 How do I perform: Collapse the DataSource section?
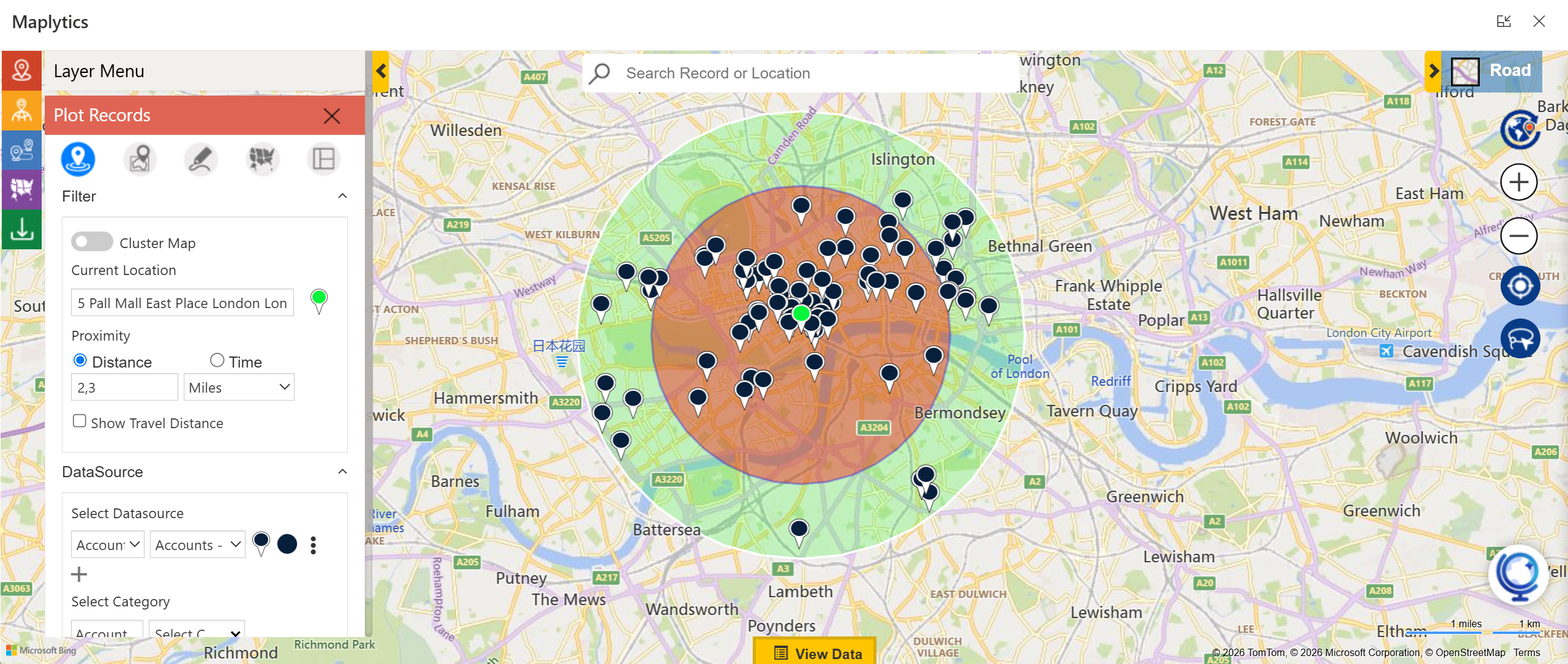342,472
